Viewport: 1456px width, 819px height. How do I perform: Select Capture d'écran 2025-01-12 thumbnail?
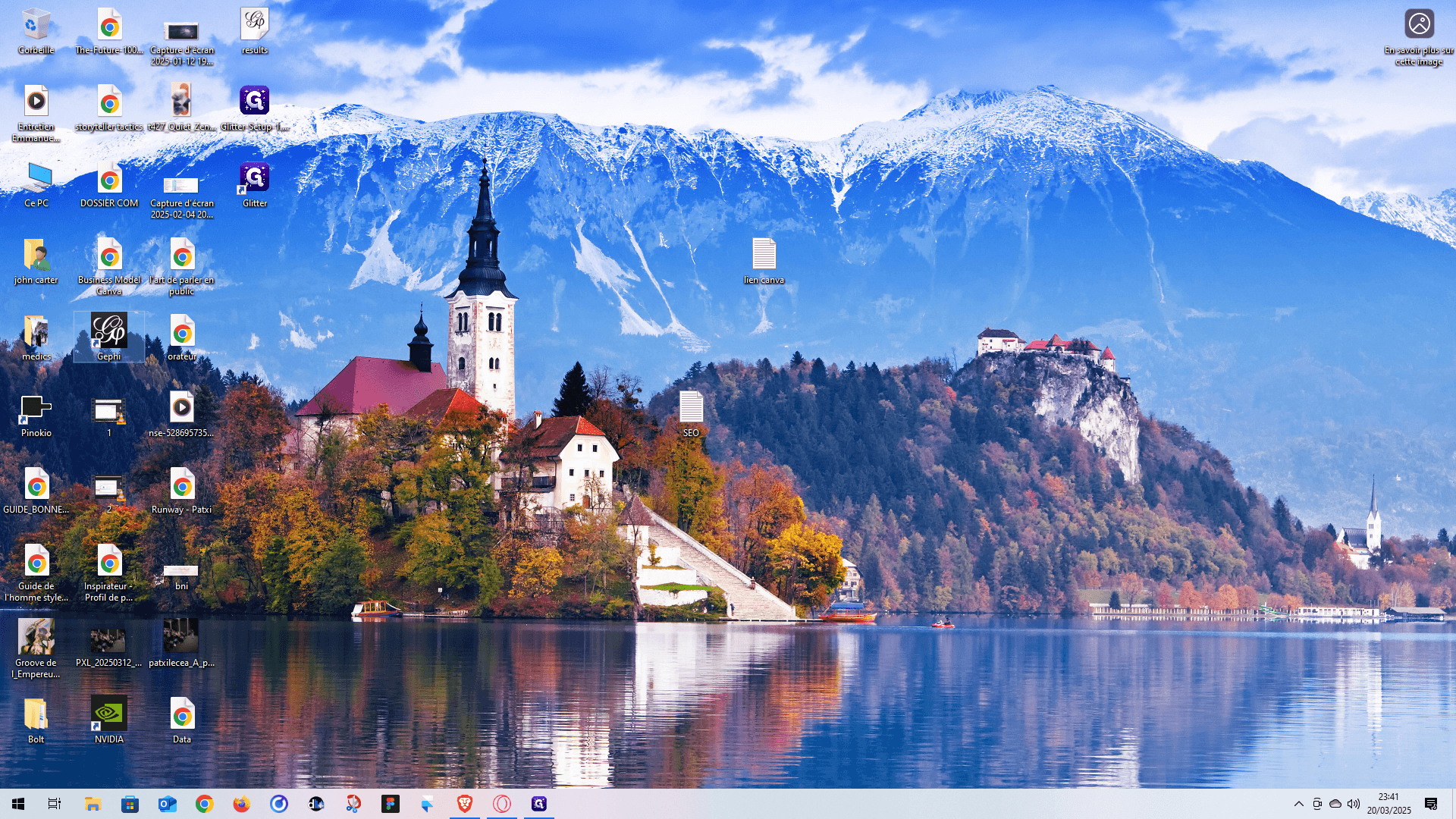click(x=182, y=31)
